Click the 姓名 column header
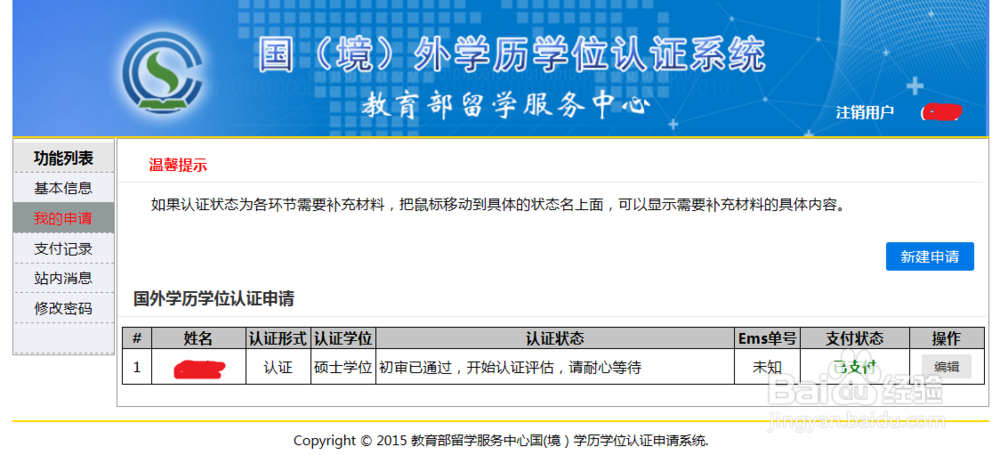This screenshot has height=455, width=1000. 198,338
